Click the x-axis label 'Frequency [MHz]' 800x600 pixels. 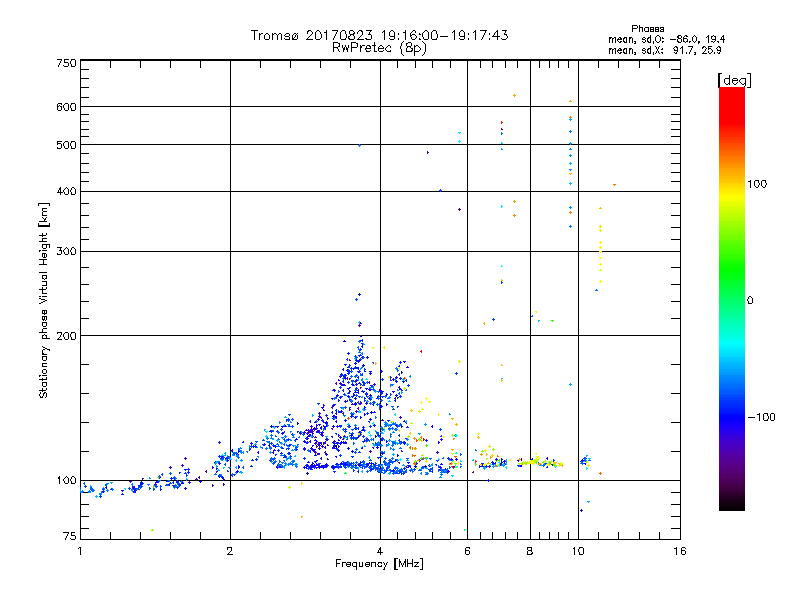379,564
